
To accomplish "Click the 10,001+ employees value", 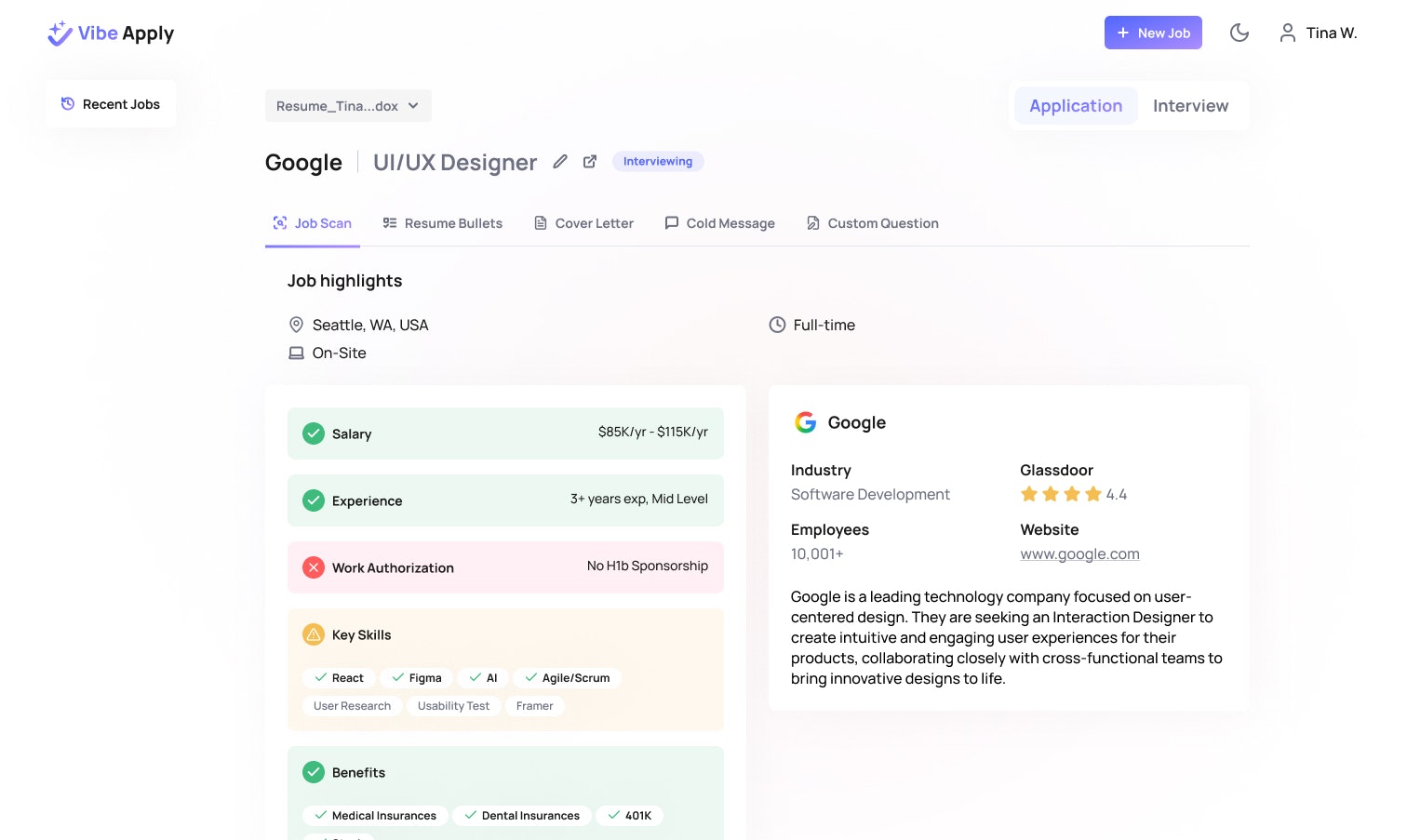I will [x=817, y=554].
